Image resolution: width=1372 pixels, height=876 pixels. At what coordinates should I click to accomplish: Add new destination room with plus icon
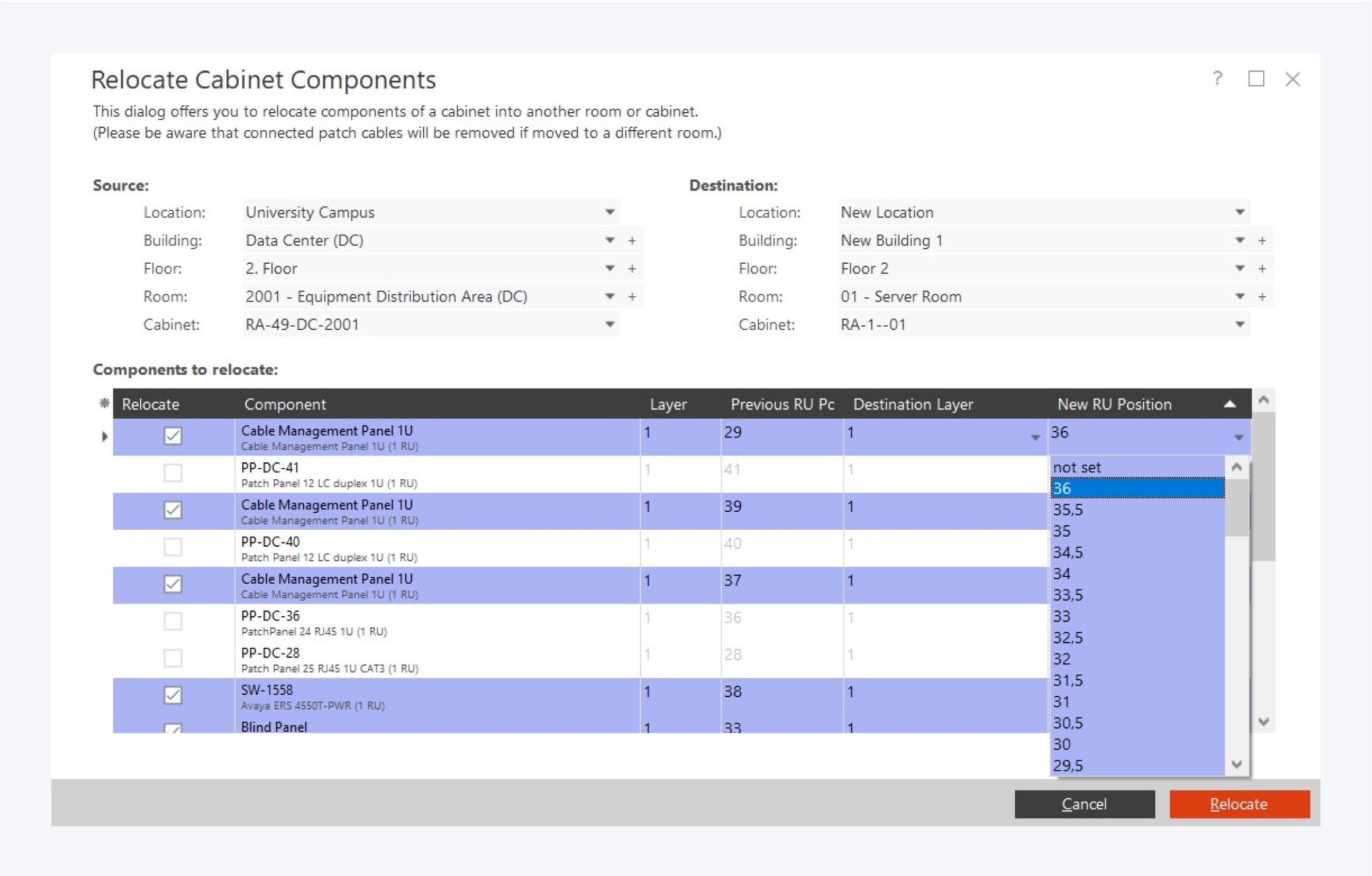(1262, 297)
